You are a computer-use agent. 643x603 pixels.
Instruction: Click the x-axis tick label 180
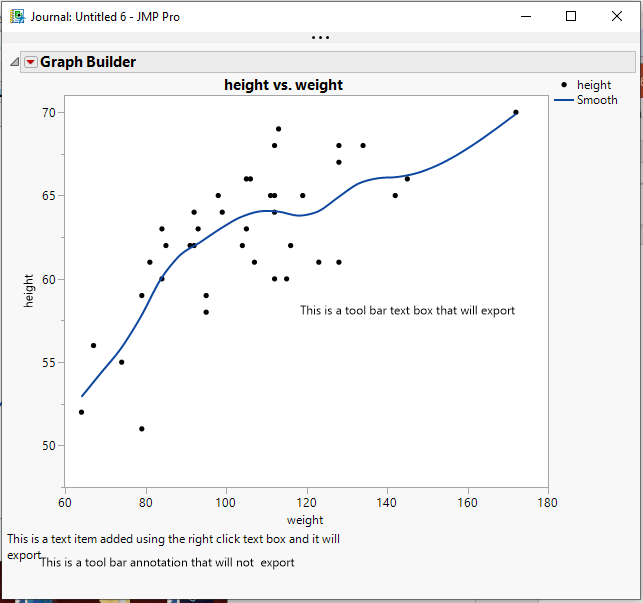click(547, 503)
